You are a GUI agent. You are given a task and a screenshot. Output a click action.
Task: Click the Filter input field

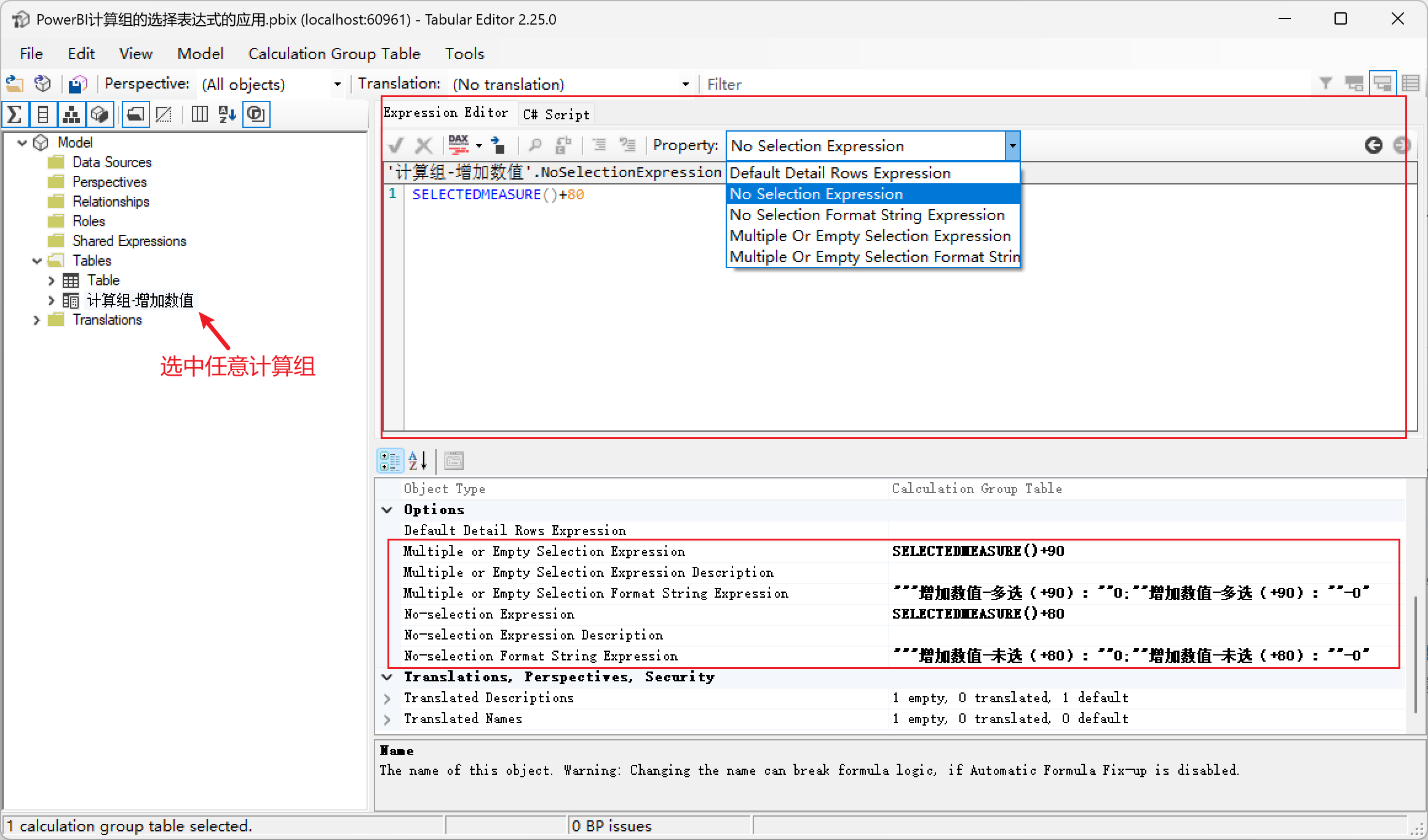click(x=1006, y=84)
